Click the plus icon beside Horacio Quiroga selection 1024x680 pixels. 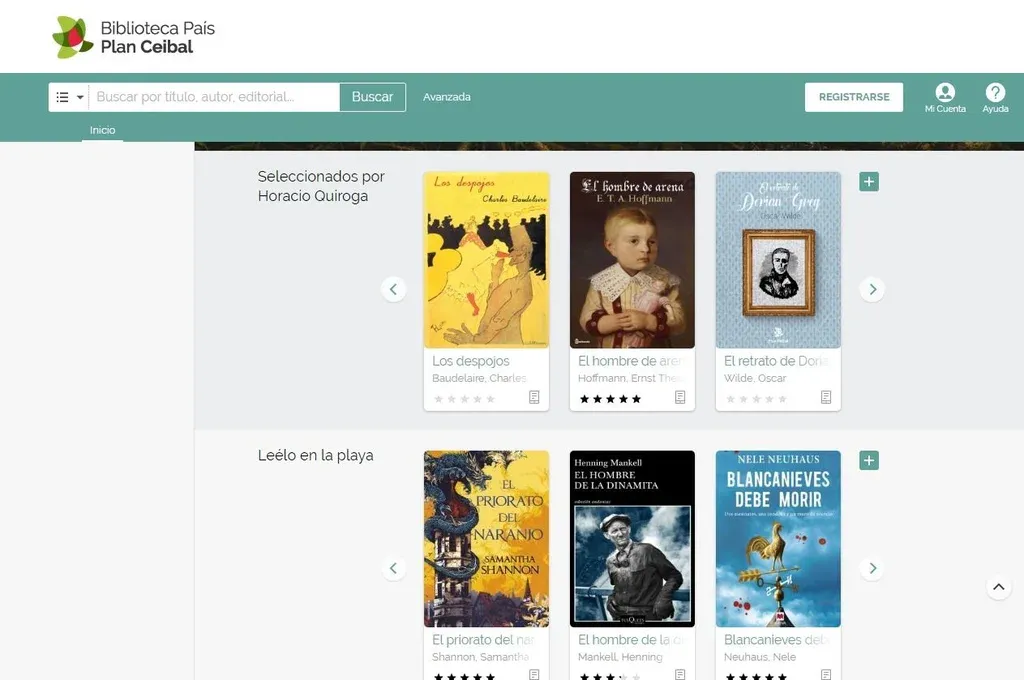coord(869,182)
